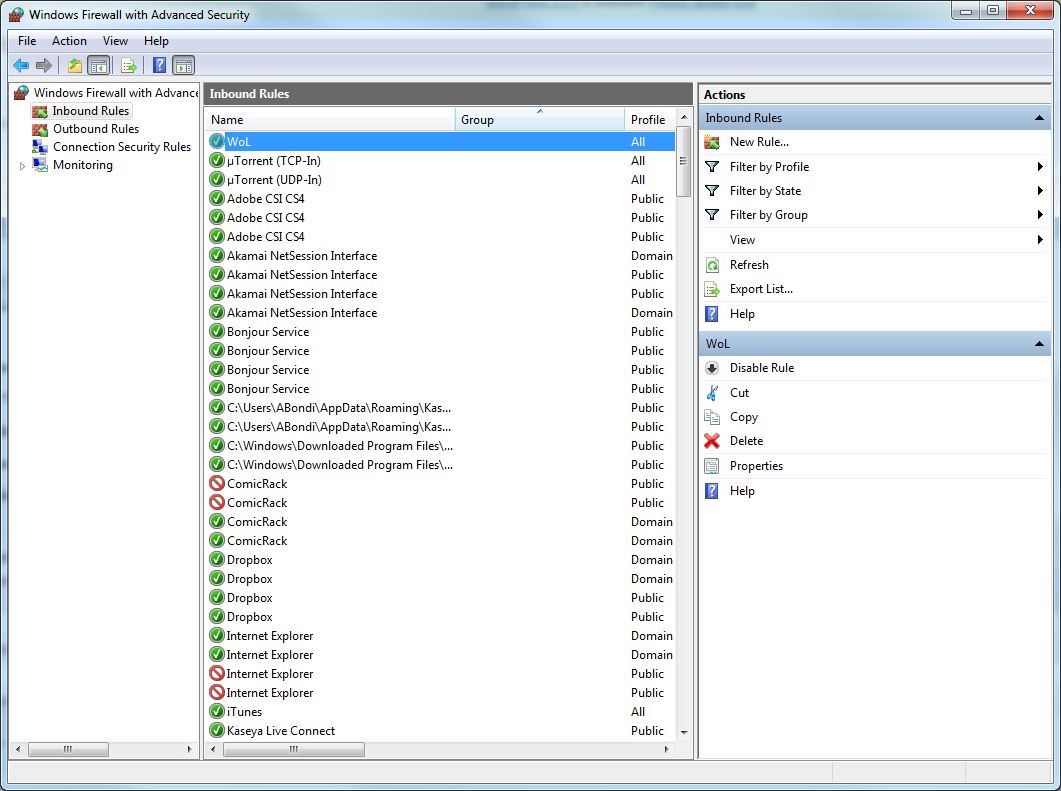1061x791 pixels.
Task: Click the Forward arrow toolbar icon
Action: 44,66
